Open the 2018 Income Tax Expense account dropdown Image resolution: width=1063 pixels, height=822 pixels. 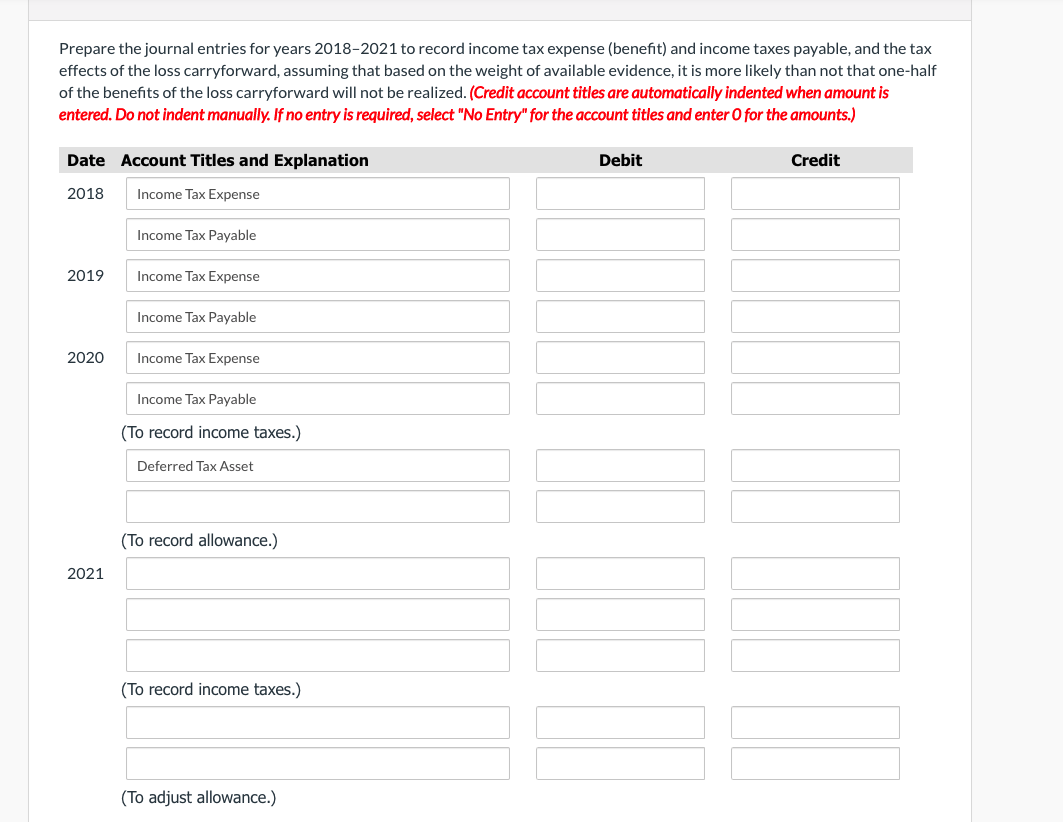click(x=317, y=193)
